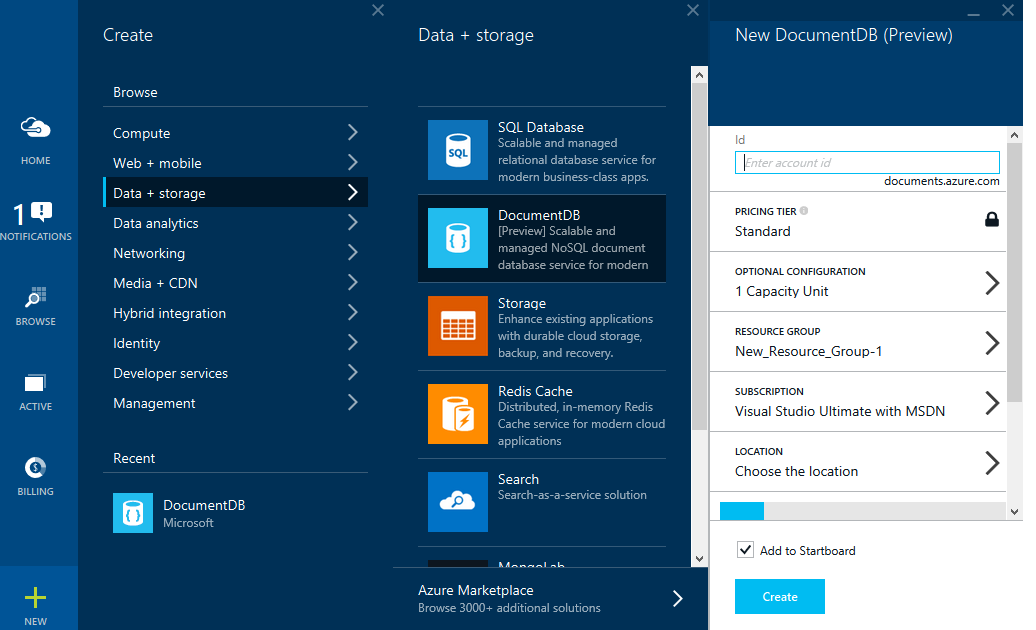The height and width of the screenshot is (630, 1036).
Task: Select the Developer services category
Action: click(236, 372)
